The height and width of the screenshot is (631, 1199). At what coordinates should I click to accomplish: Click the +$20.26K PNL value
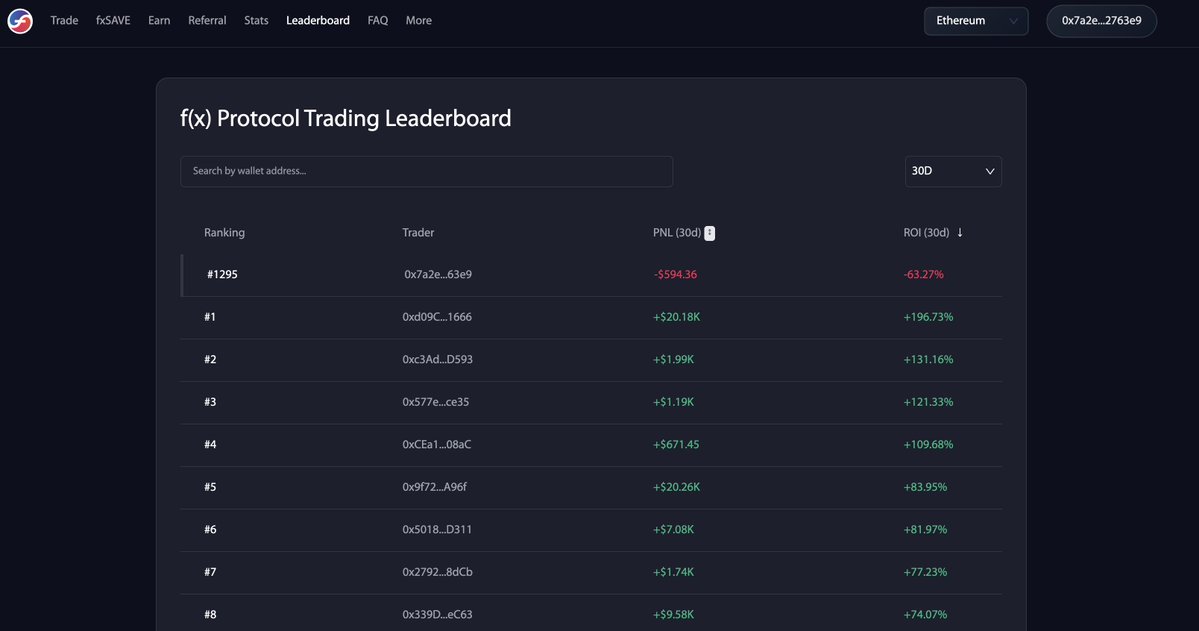pyautogui.click(x=676, y=487)
